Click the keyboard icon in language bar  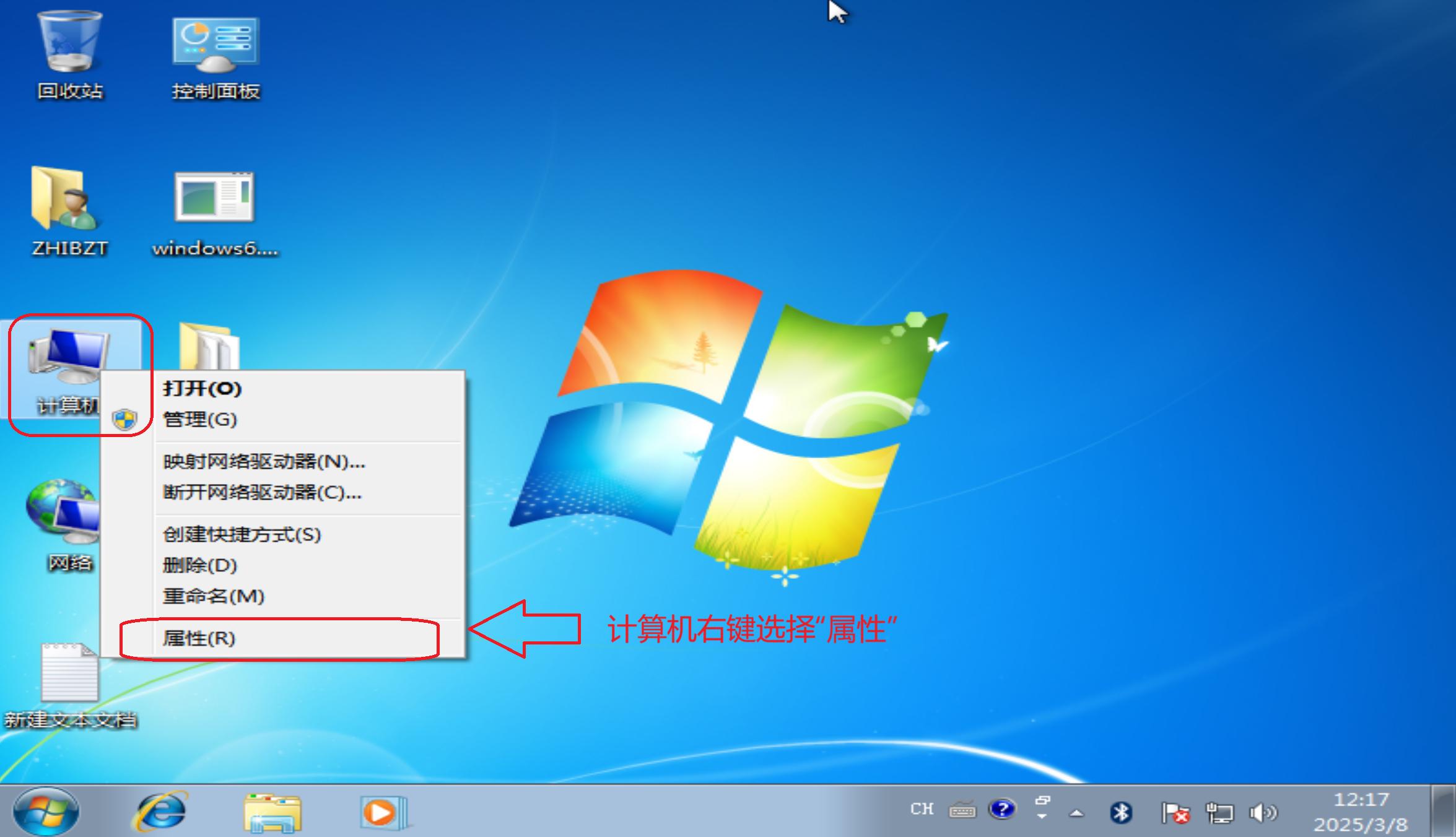[962, 809]
